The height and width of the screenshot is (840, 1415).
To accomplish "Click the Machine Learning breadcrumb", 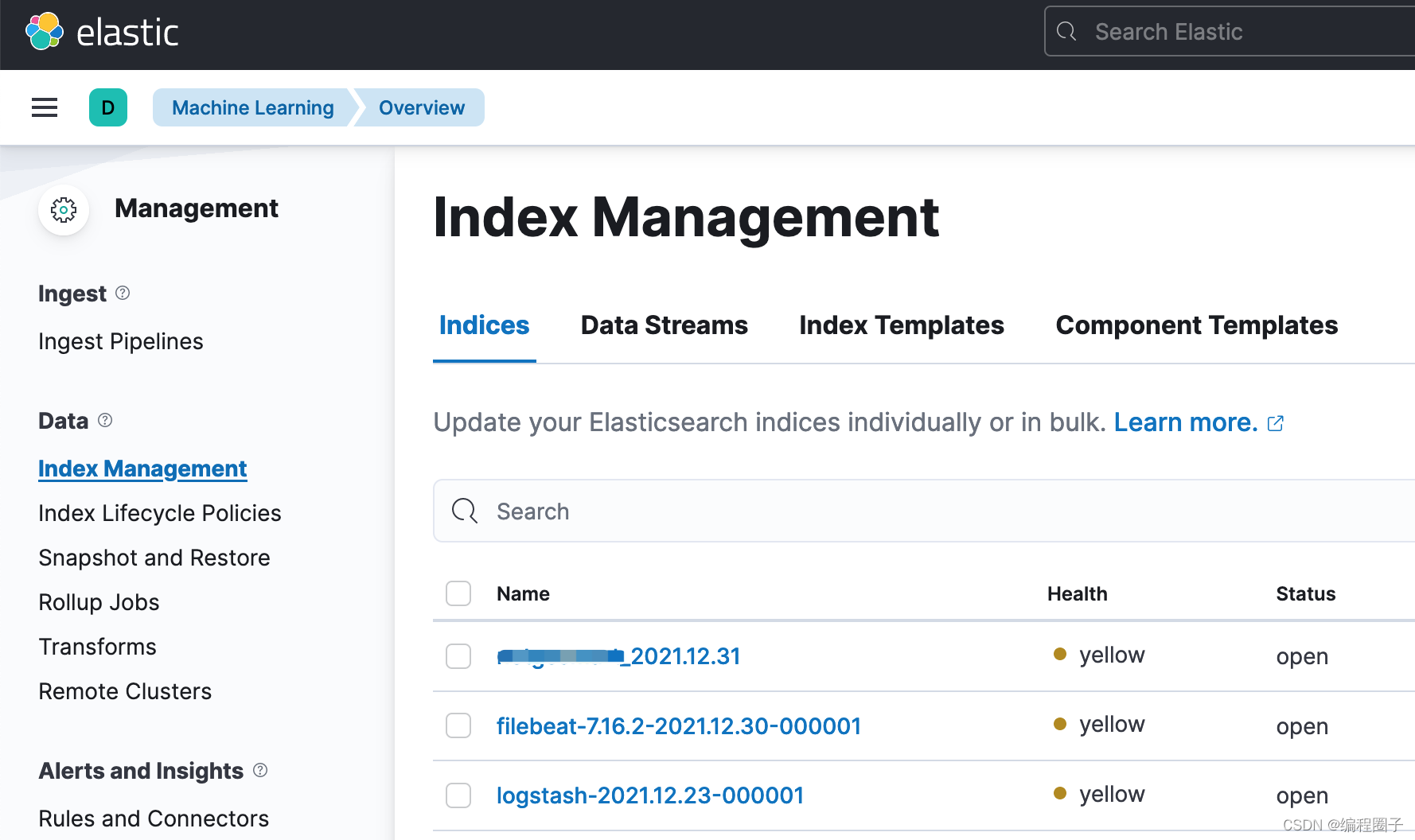I will (253, 107).
